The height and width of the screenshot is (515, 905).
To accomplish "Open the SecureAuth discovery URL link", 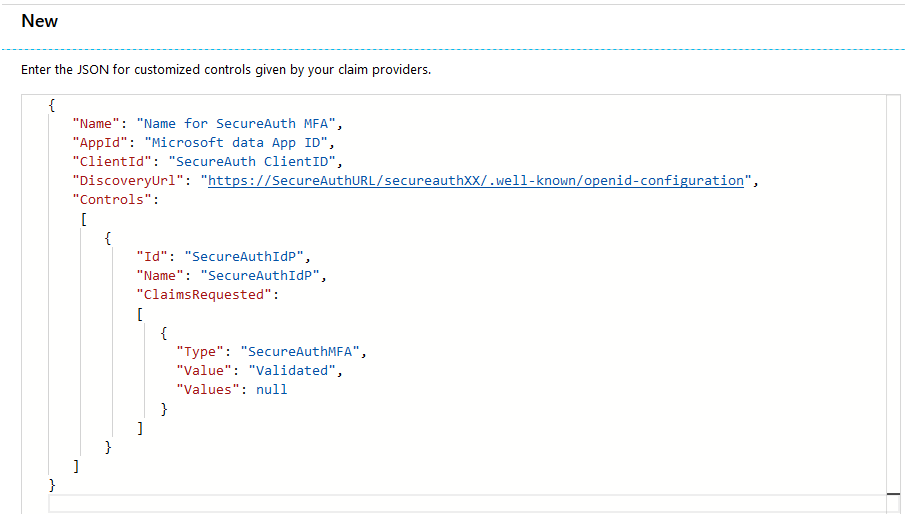I will coord(475,181).
